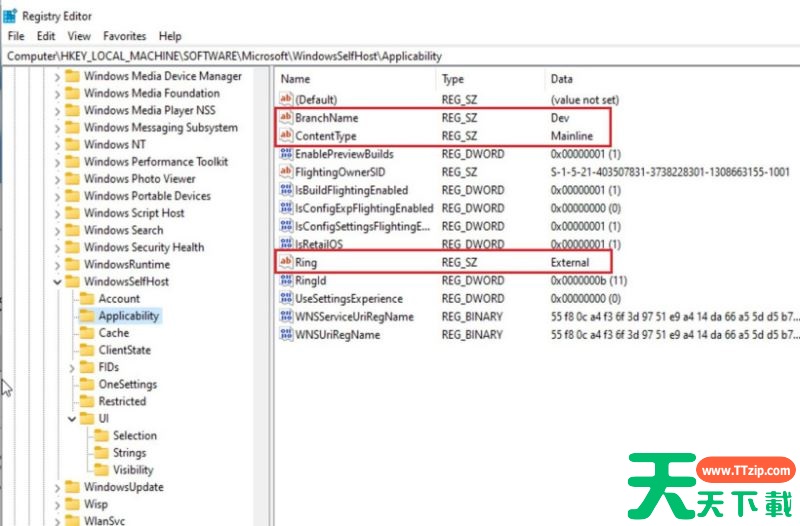Click the EnablePreviewBuilds DWORD icon
Viewport: 800px width, 526px height.
point(286,154)
